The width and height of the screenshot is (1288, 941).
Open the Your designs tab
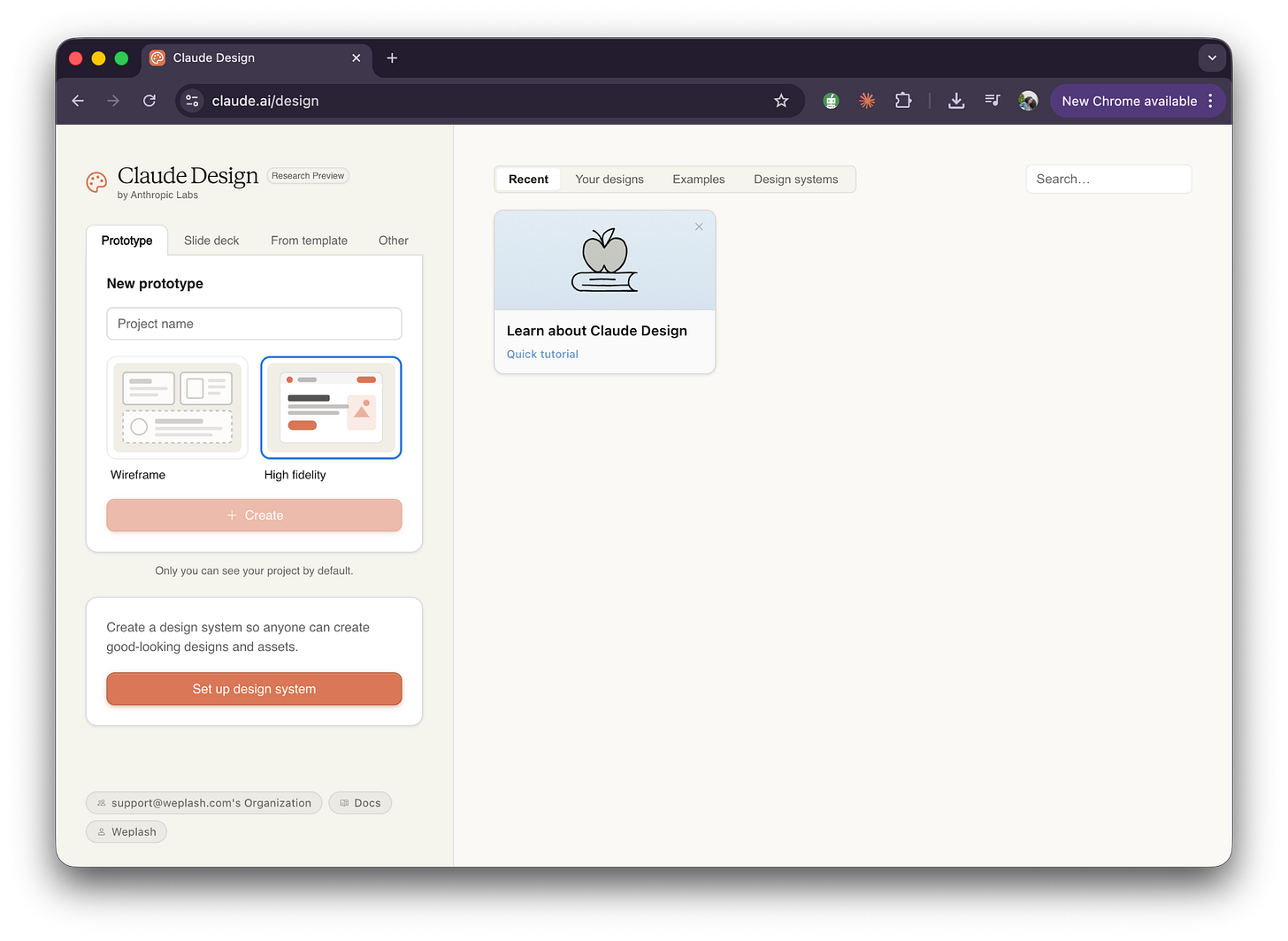(x=609, y=180)
